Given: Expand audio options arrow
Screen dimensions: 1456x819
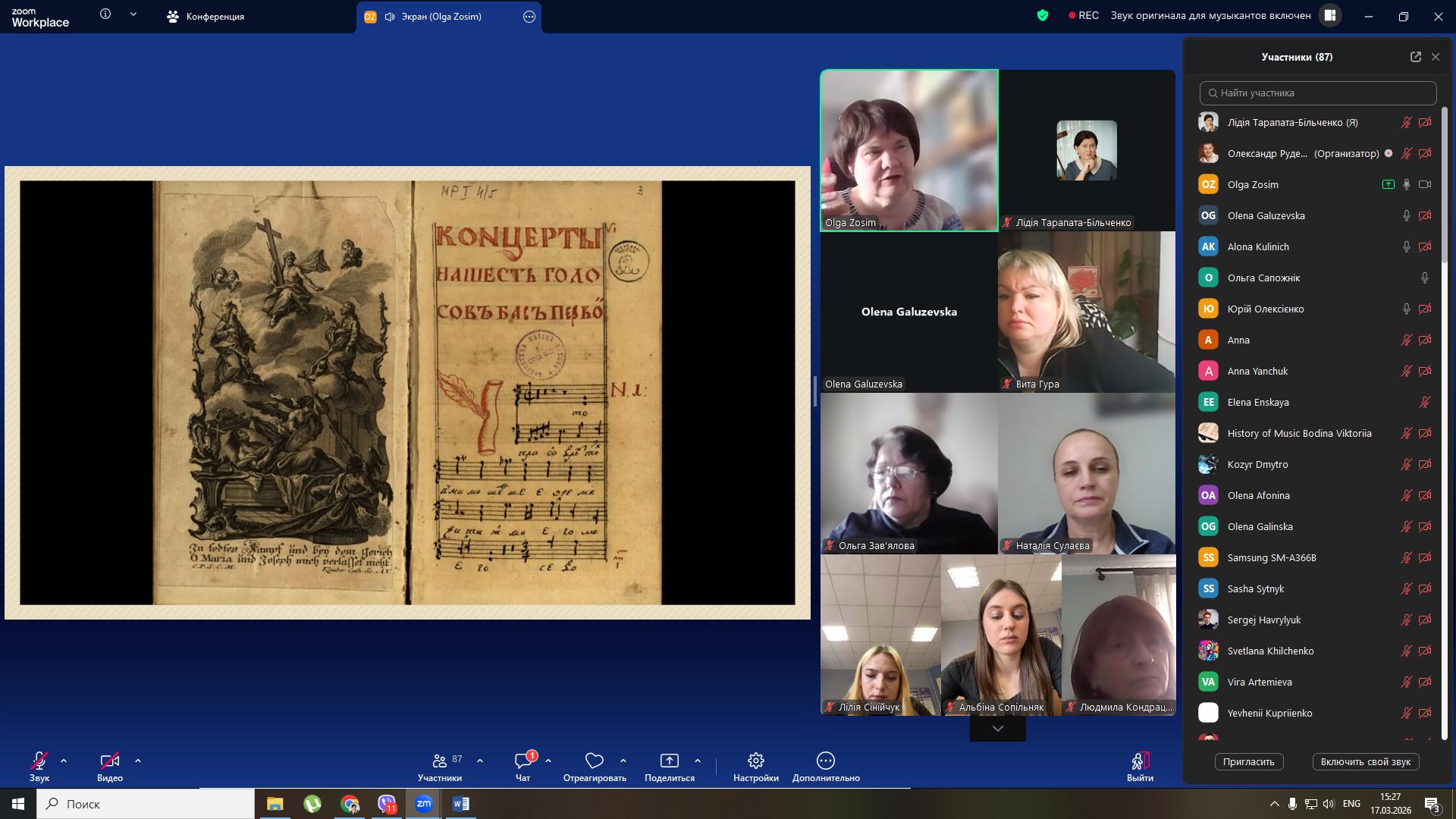Looking at the screenshot, I should tap(64, 761).
